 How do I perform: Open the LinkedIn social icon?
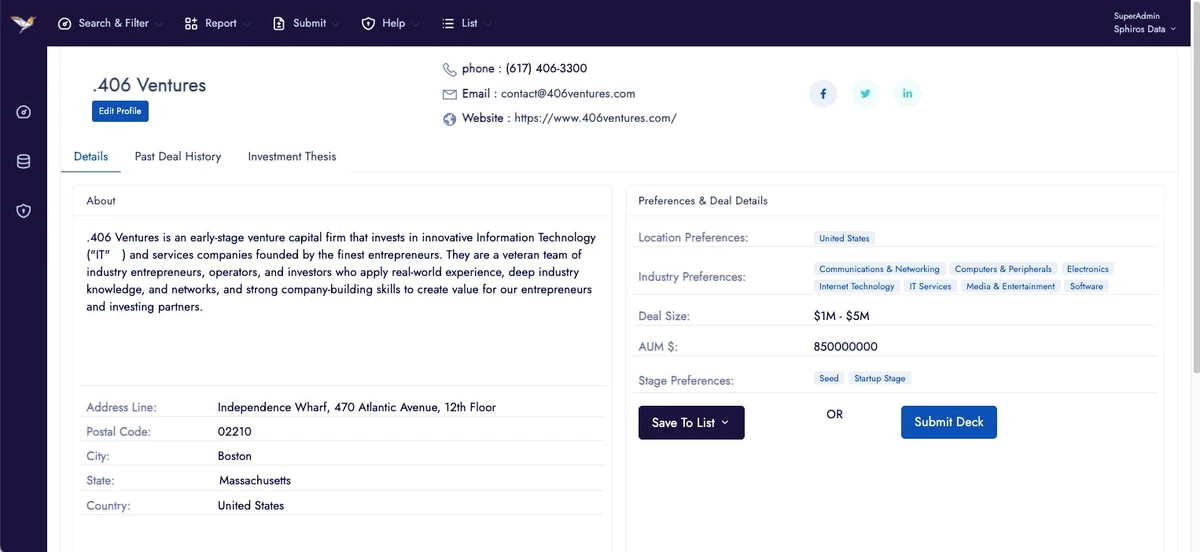[908, 94]
